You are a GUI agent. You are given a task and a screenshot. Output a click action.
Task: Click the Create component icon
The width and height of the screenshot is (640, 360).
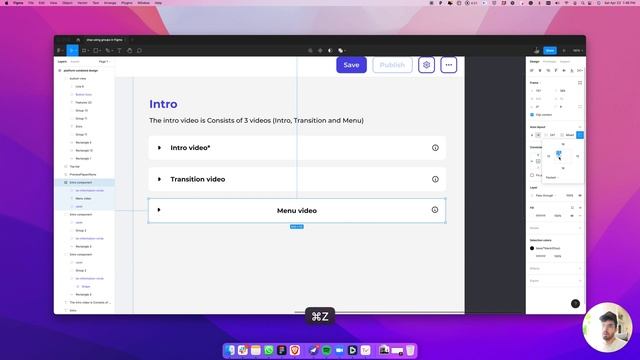(x=320, y=51)
